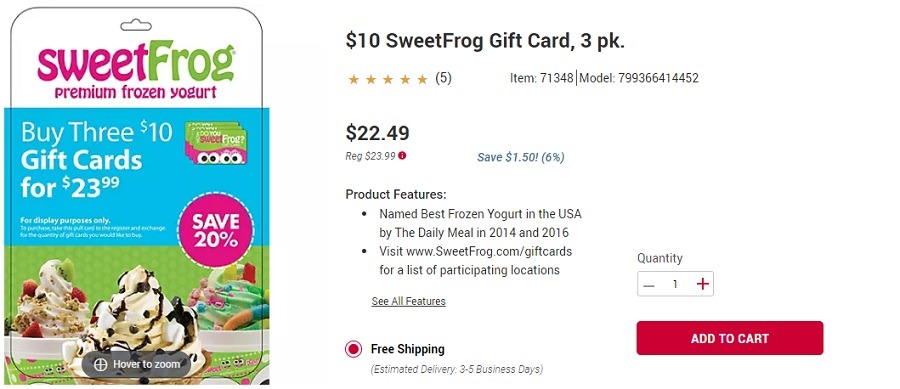Click the zoom crosshair icon on product image

pyautogui.click(x=100, y=364)
